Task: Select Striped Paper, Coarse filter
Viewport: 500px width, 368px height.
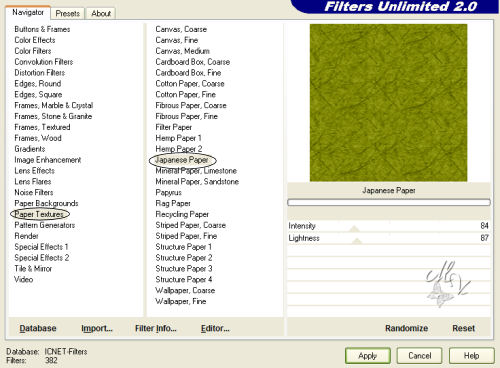Action: 191,225
